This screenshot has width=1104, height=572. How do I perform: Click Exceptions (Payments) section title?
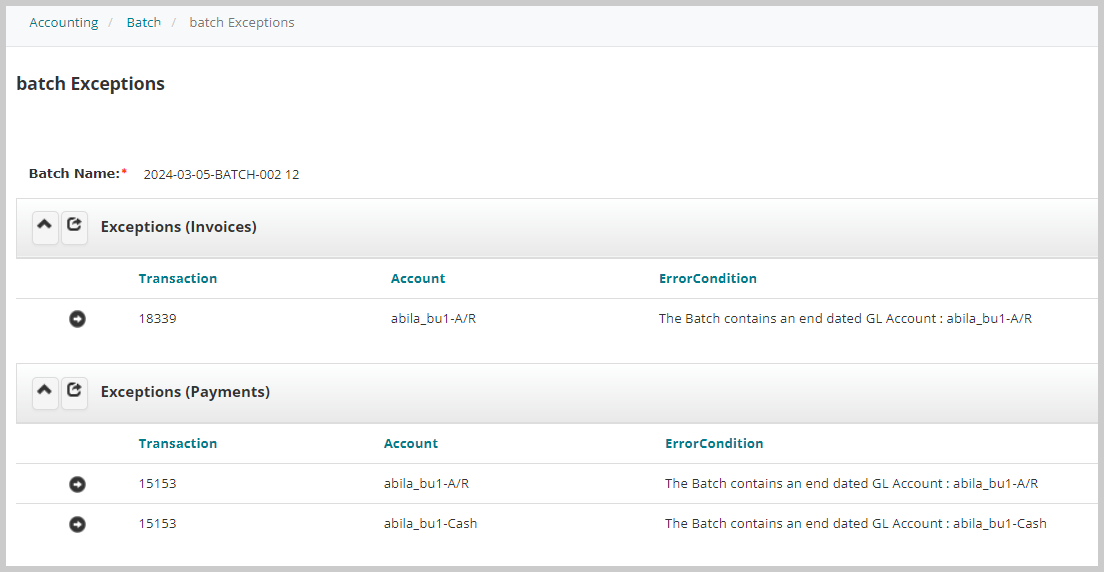pos(185,392)
